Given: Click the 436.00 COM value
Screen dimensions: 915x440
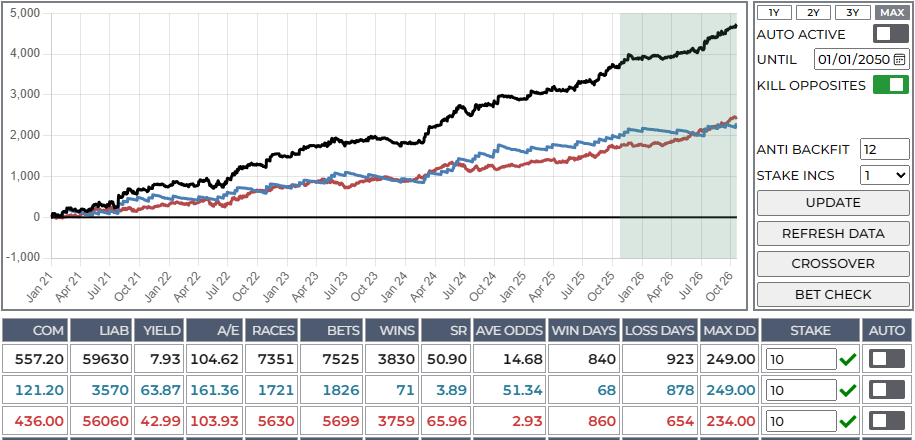Looking at the screenshot, I should coord(39,421).
